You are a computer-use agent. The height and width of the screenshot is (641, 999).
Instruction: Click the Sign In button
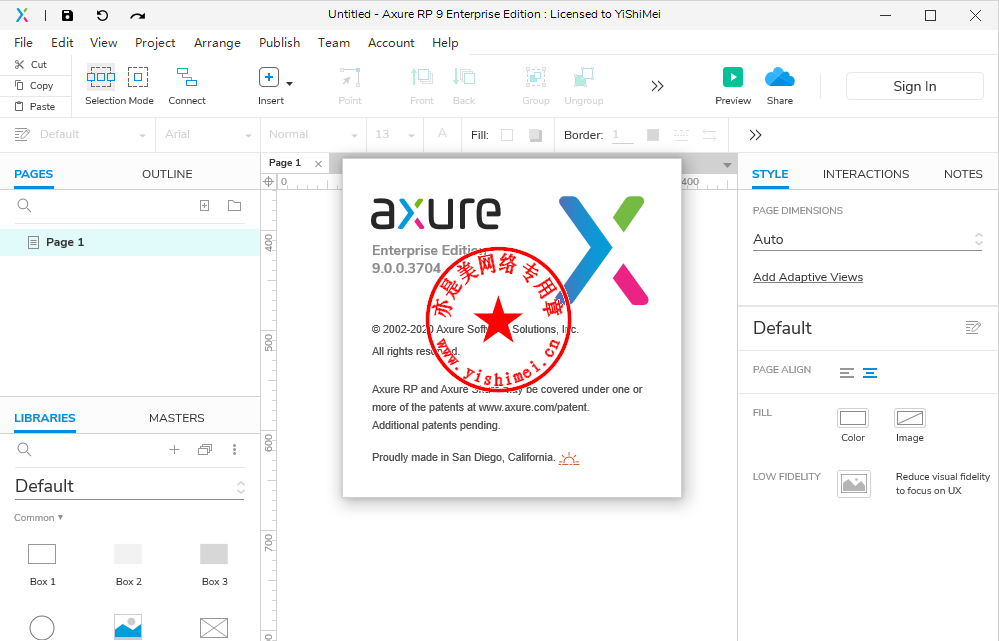[914, 86]
